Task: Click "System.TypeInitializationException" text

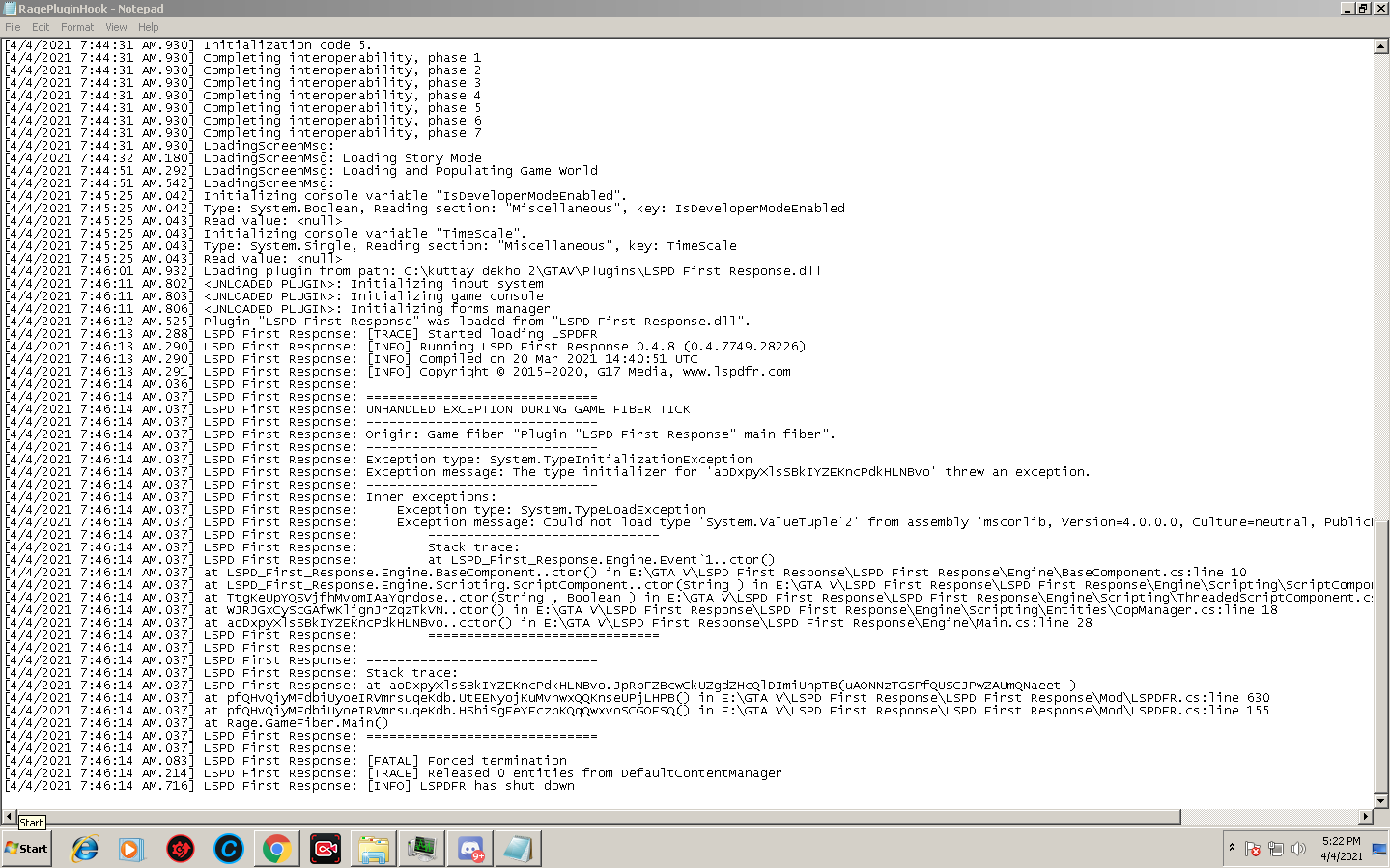Action: coord(621,460)
